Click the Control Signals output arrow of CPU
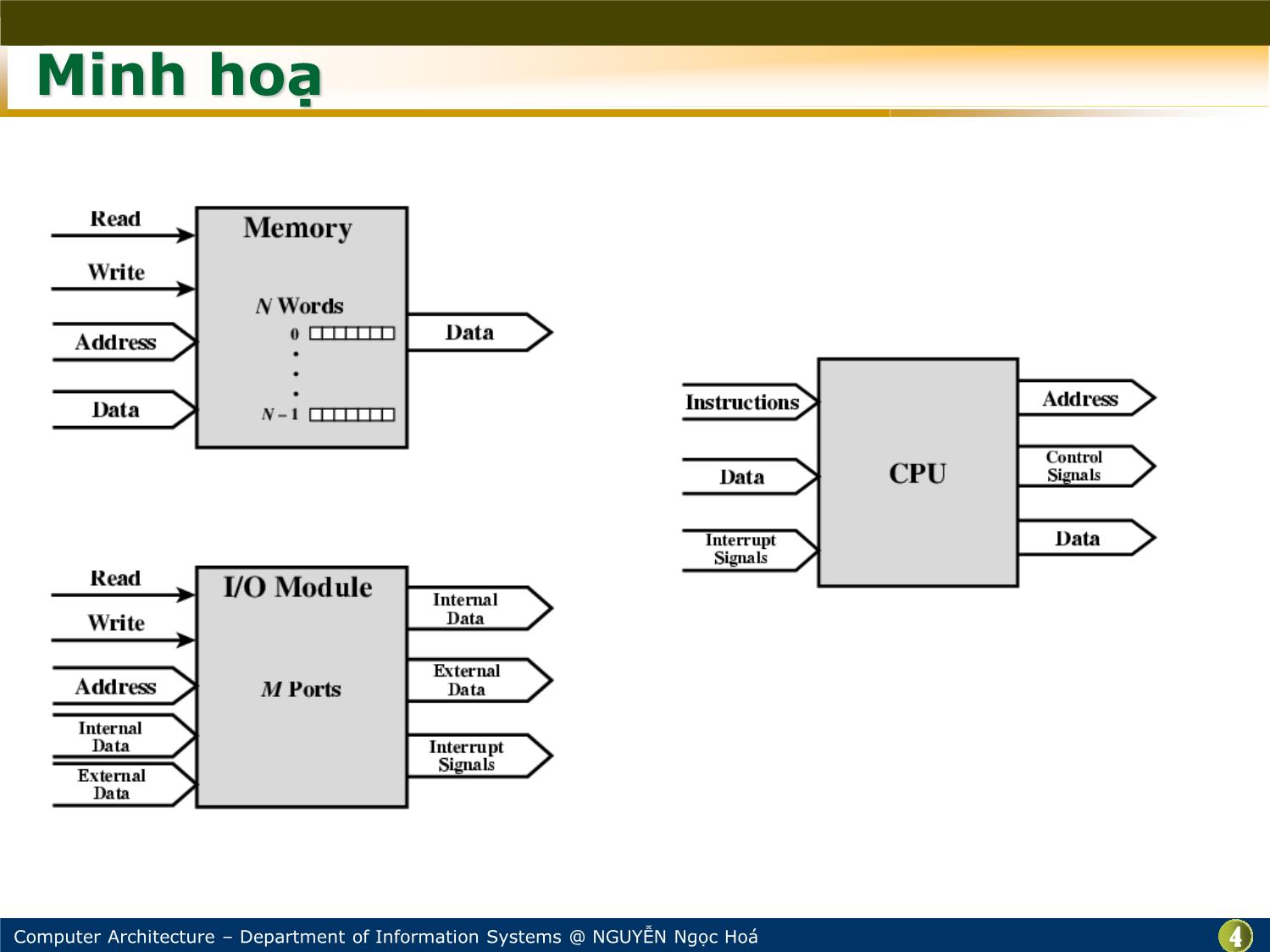This screenshot has width=1270, height=952. click(x=1087, y=466)
